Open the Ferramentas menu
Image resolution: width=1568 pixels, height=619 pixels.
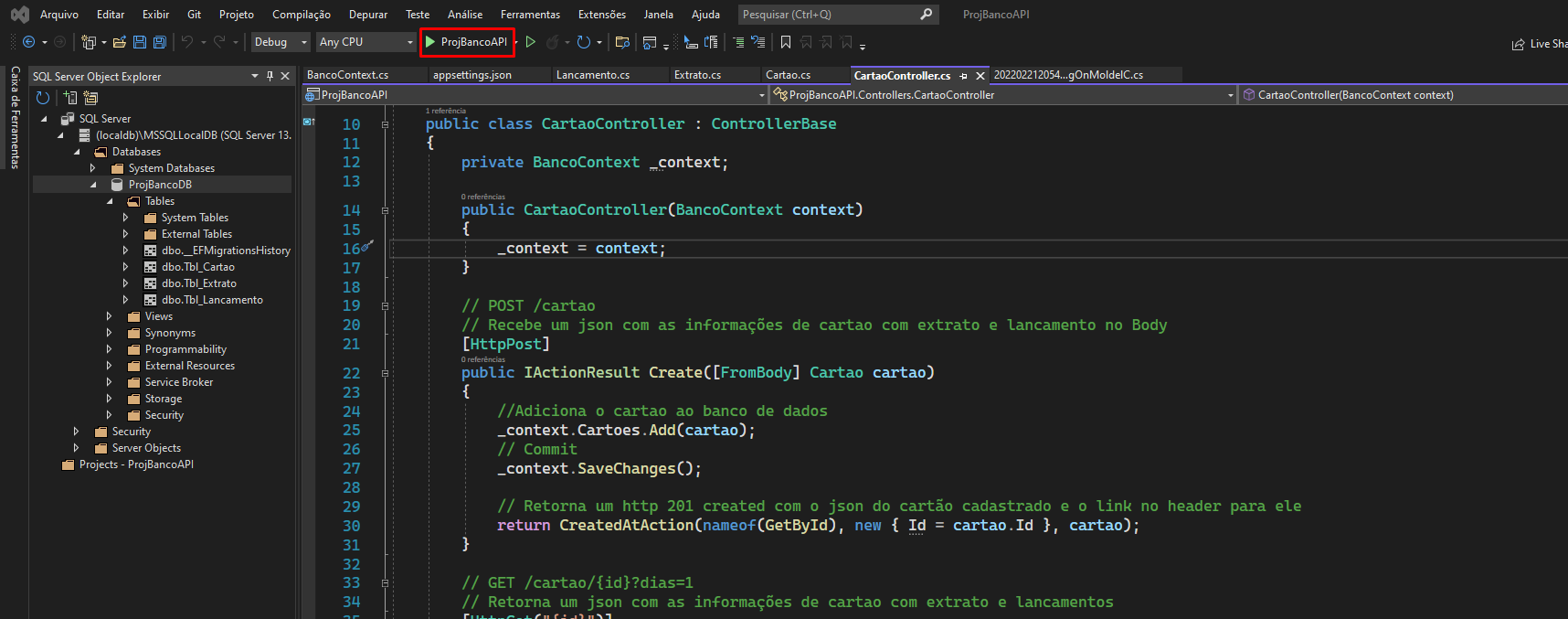(530, 15)
